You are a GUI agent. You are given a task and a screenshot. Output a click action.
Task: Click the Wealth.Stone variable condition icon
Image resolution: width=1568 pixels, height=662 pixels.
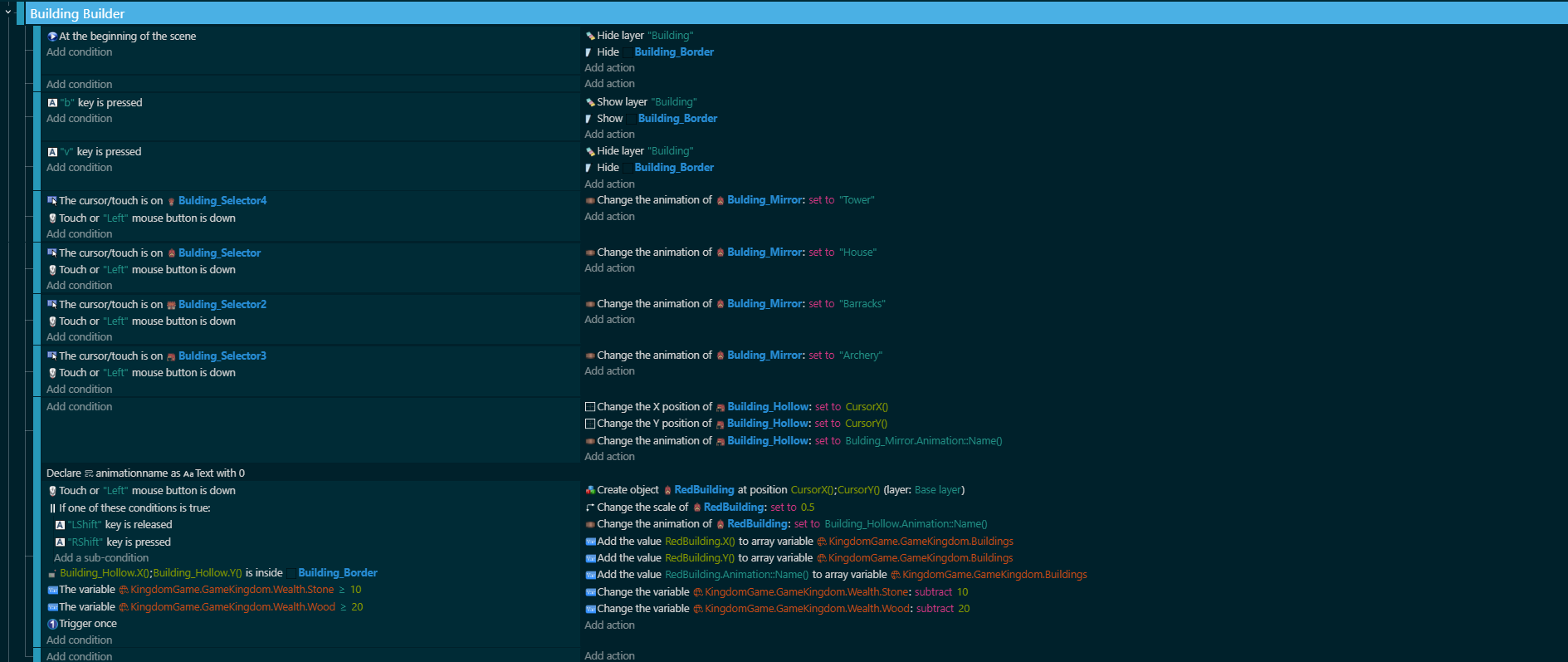pyautogui.click(x=52, y=590)
